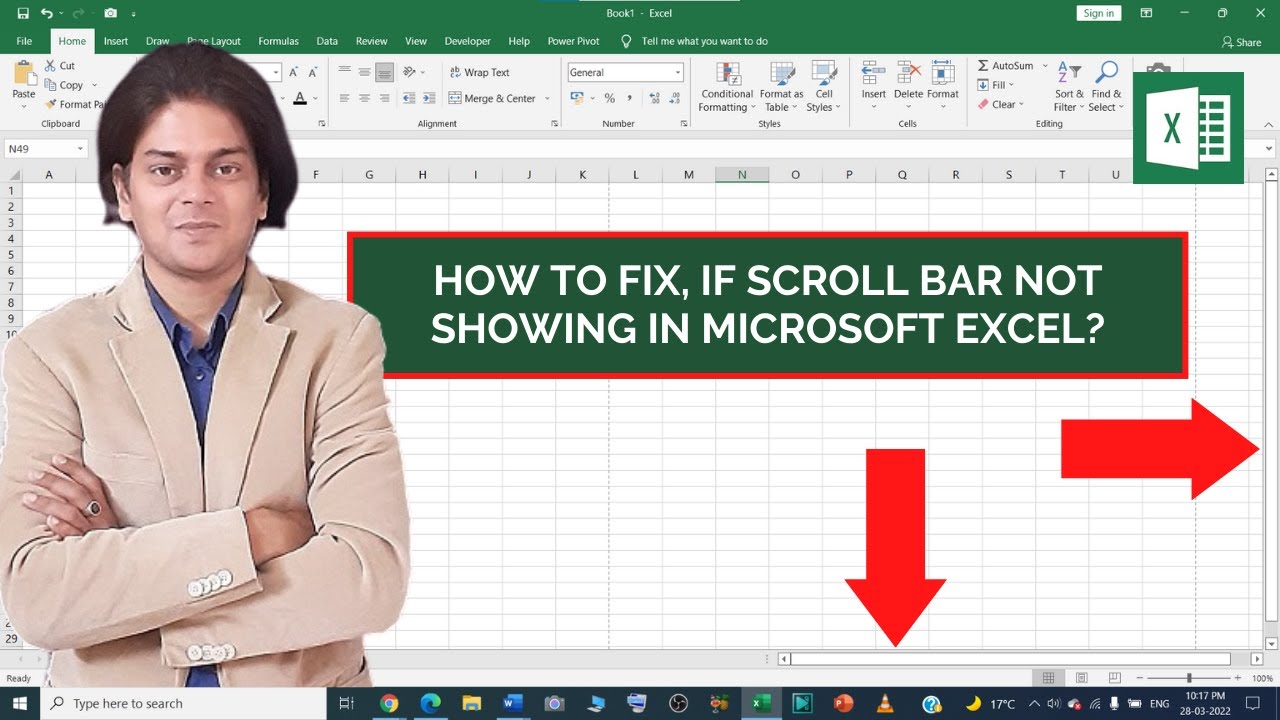The width and height of the screenshot is (1280, 720).
Task: Expand the AutoSum dropdown arrow
Action: [1045, 66]
